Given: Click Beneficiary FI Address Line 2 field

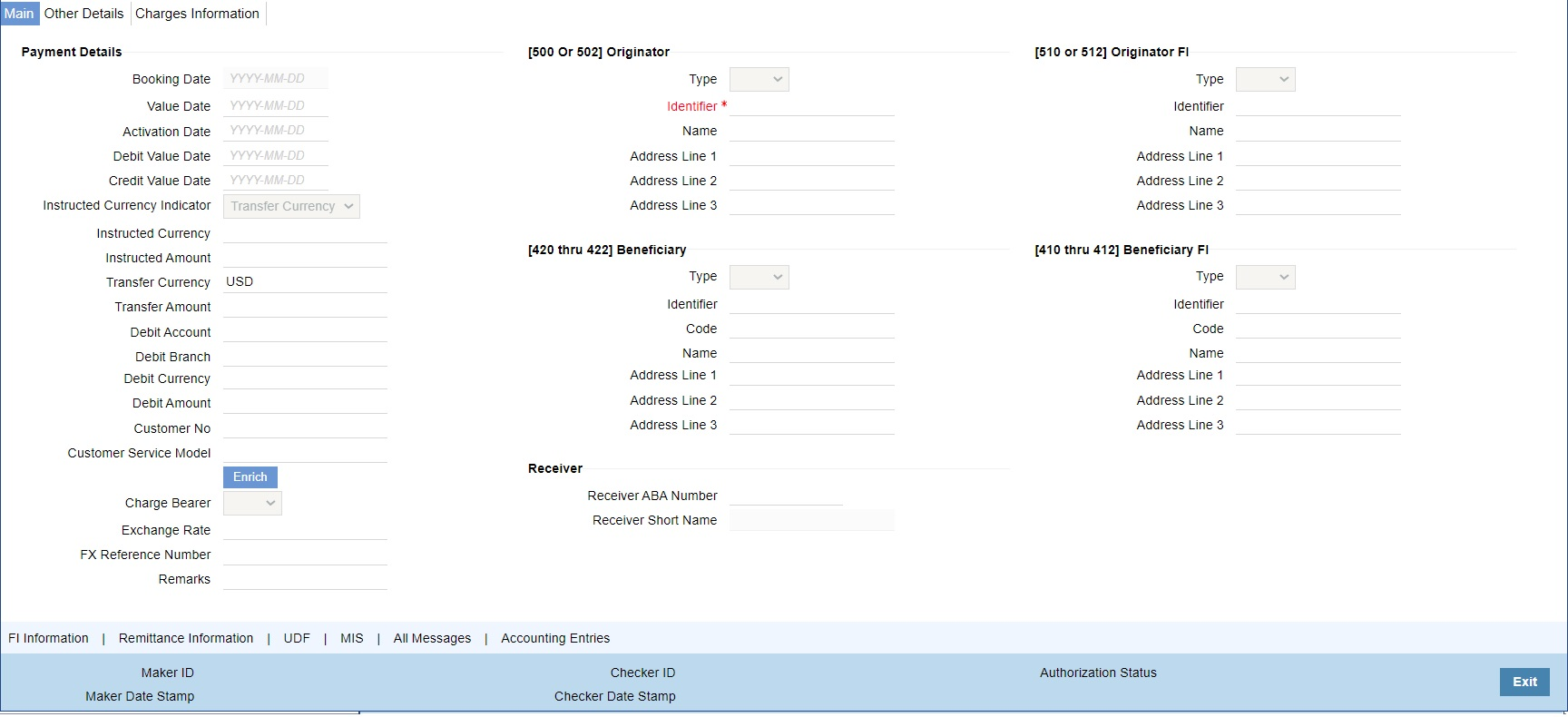Looking at the screenshot, I should click(x=1318, y=400).
